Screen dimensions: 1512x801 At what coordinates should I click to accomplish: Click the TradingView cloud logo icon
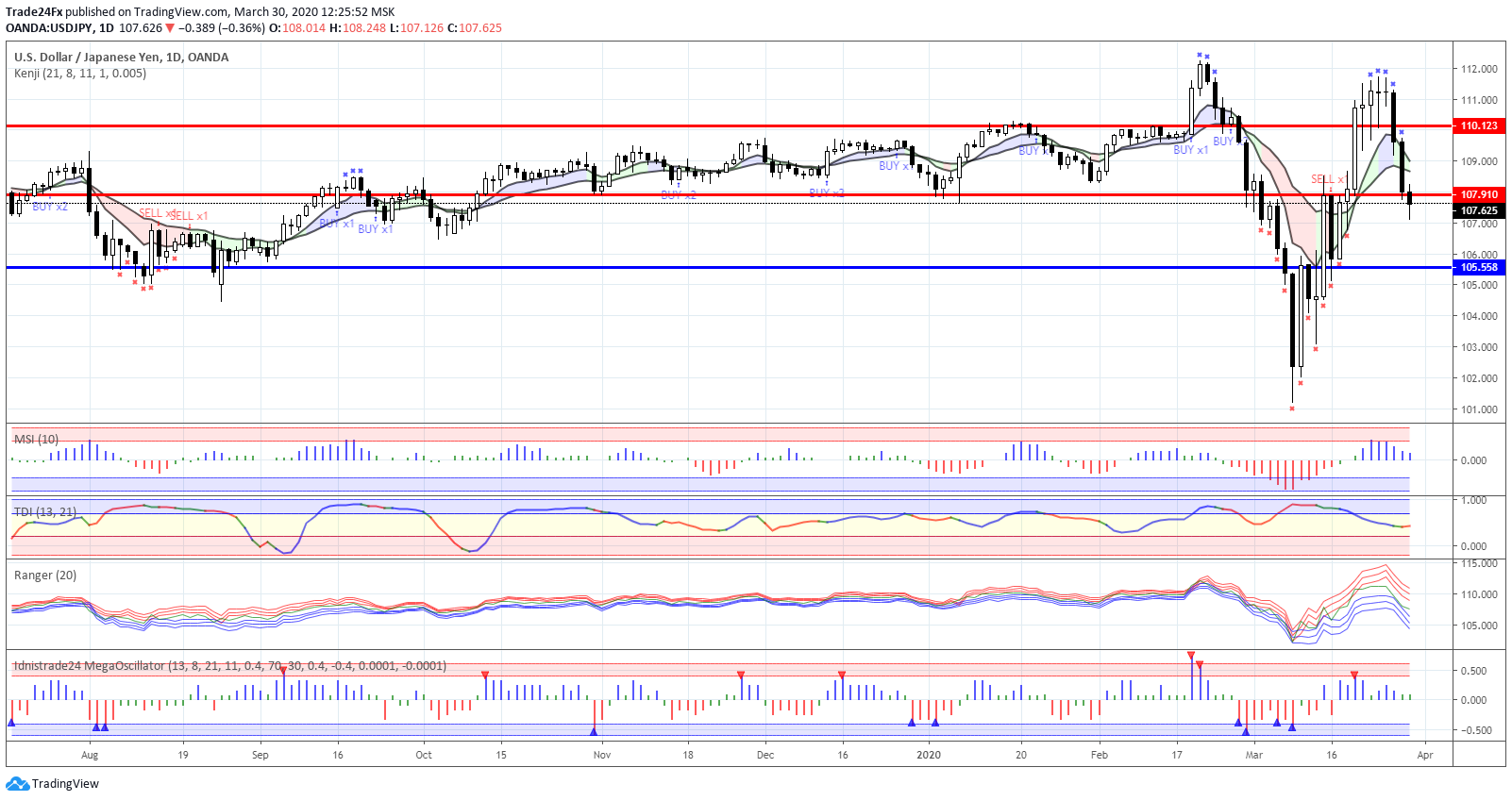point(17,784)
